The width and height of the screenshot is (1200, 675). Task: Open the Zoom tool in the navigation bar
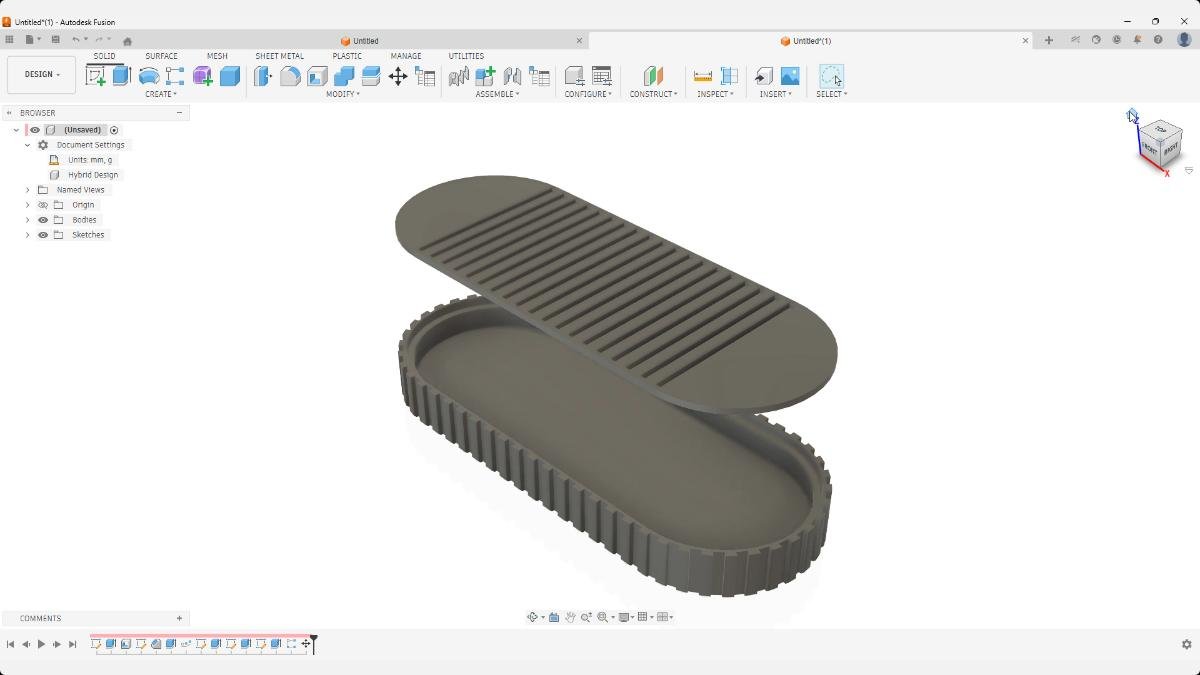tap(587, 616)
